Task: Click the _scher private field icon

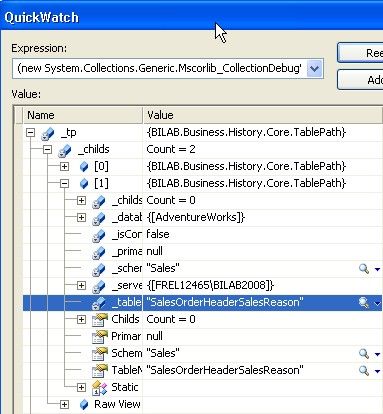Action: tap(99, 269)
